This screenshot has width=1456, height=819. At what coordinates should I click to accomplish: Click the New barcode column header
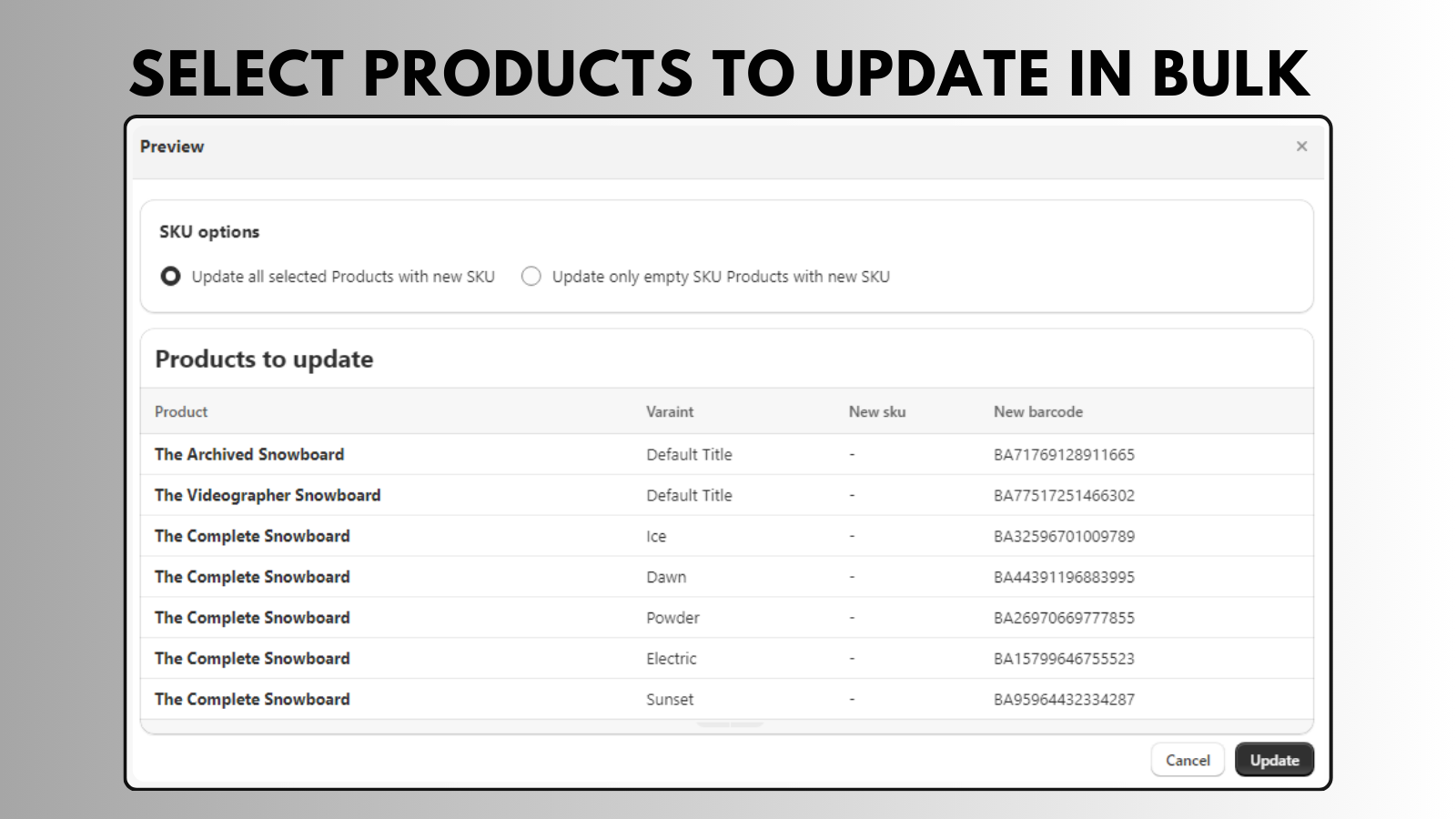point(1037,411)
